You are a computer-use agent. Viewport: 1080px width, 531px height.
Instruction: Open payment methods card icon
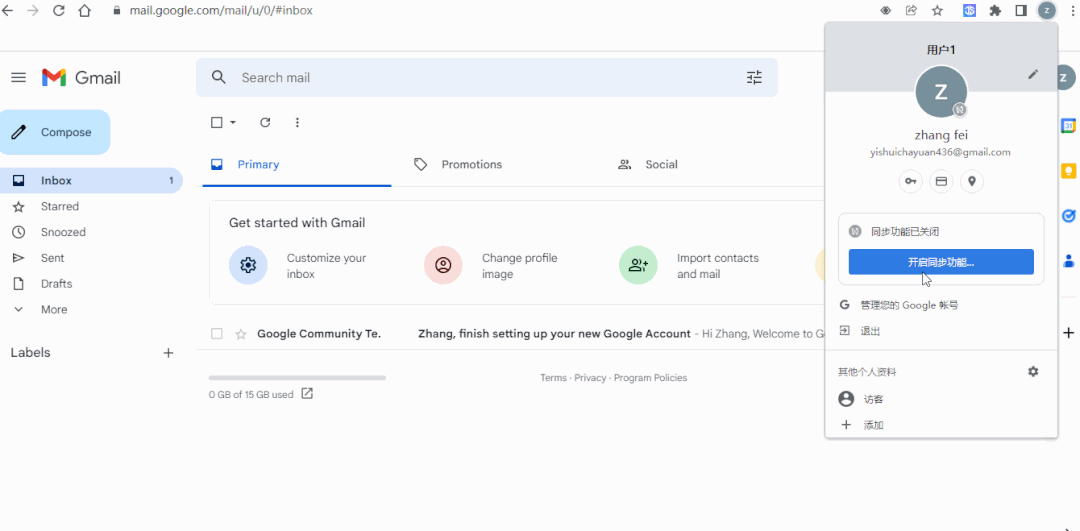tap(941, 181)
